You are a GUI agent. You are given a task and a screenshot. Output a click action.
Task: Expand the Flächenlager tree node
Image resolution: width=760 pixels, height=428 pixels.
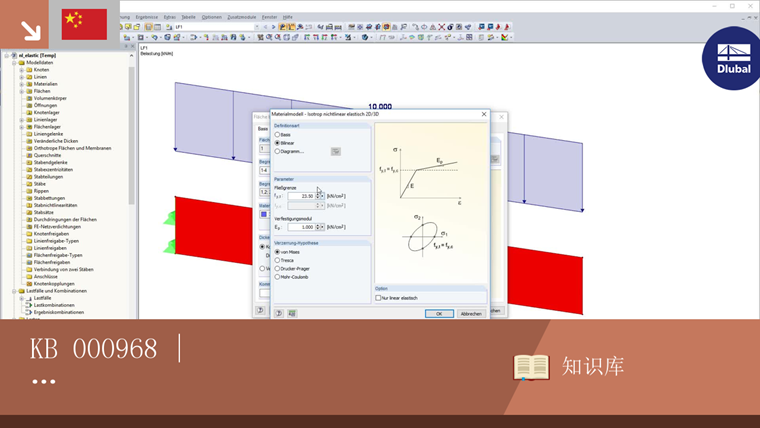click(x=21, y=127)
